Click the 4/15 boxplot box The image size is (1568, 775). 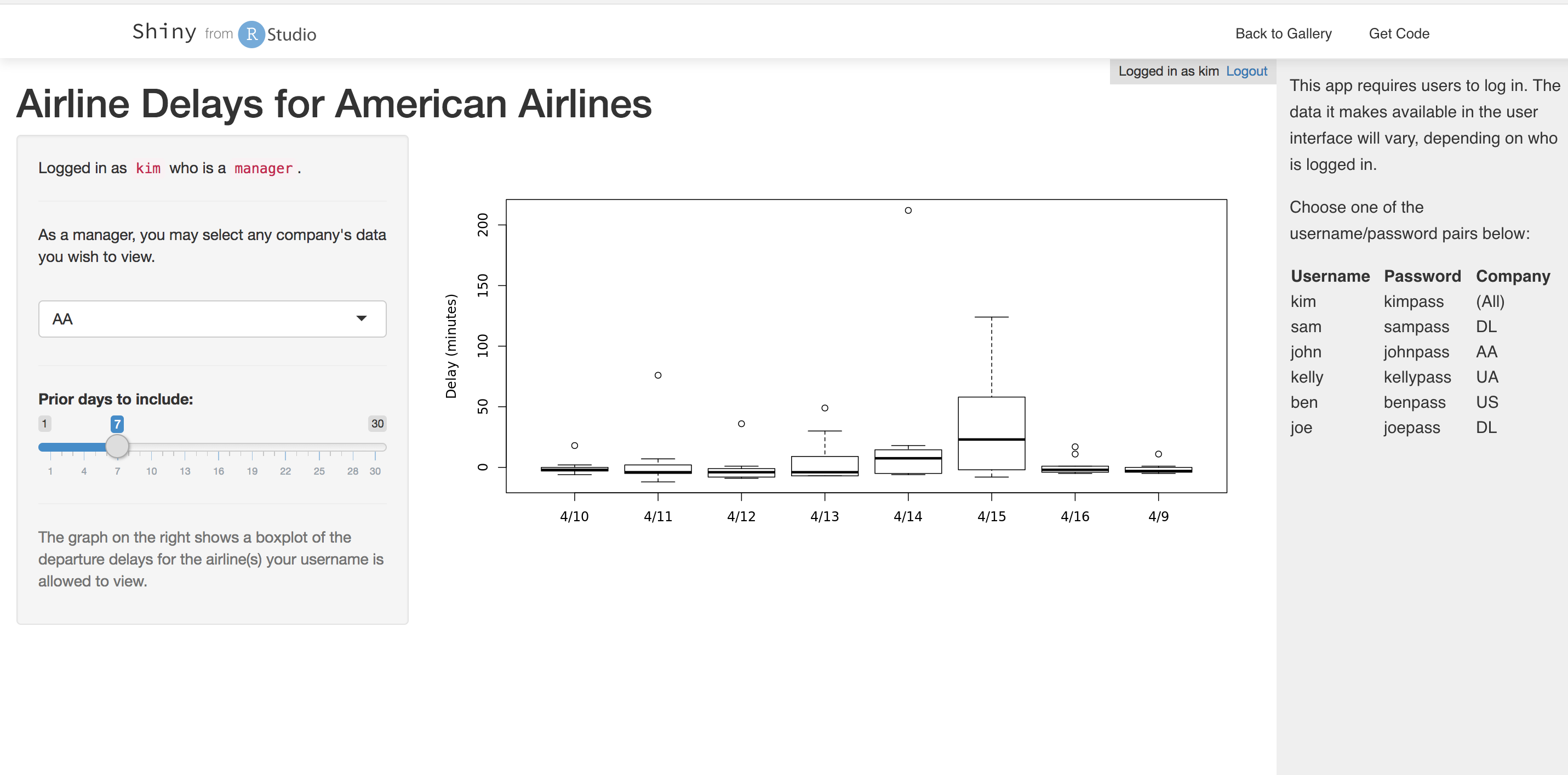(x=991, y=434)
